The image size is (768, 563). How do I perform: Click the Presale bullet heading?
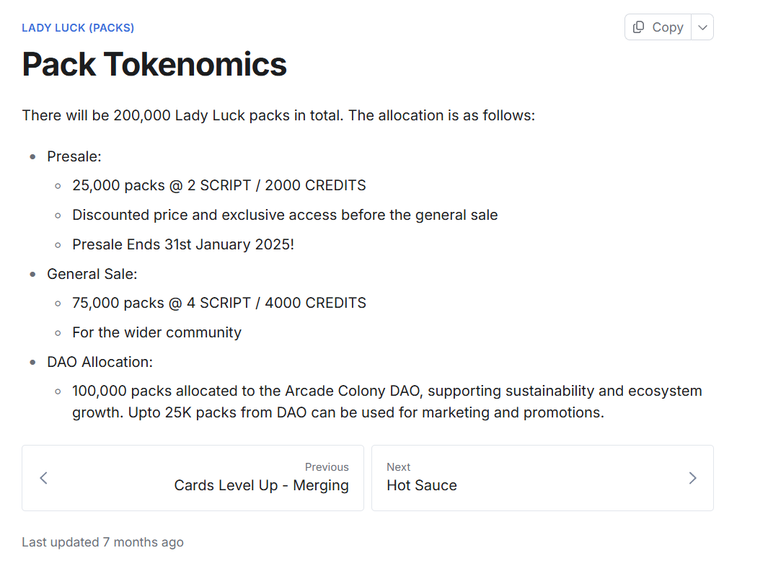pyautogui.click(x=74, y=156)
